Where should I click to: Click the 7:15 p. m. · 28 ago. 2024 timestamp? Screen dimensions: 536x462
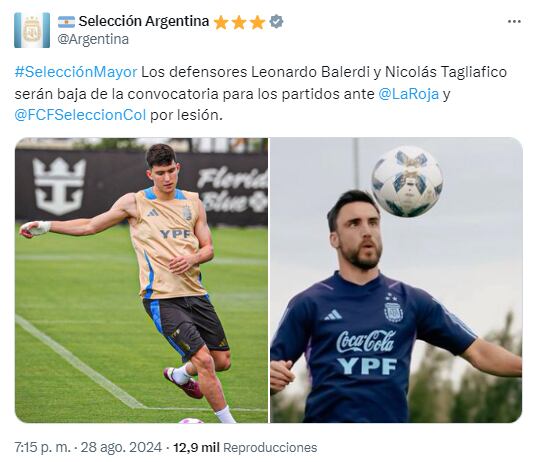pos(88,447)
